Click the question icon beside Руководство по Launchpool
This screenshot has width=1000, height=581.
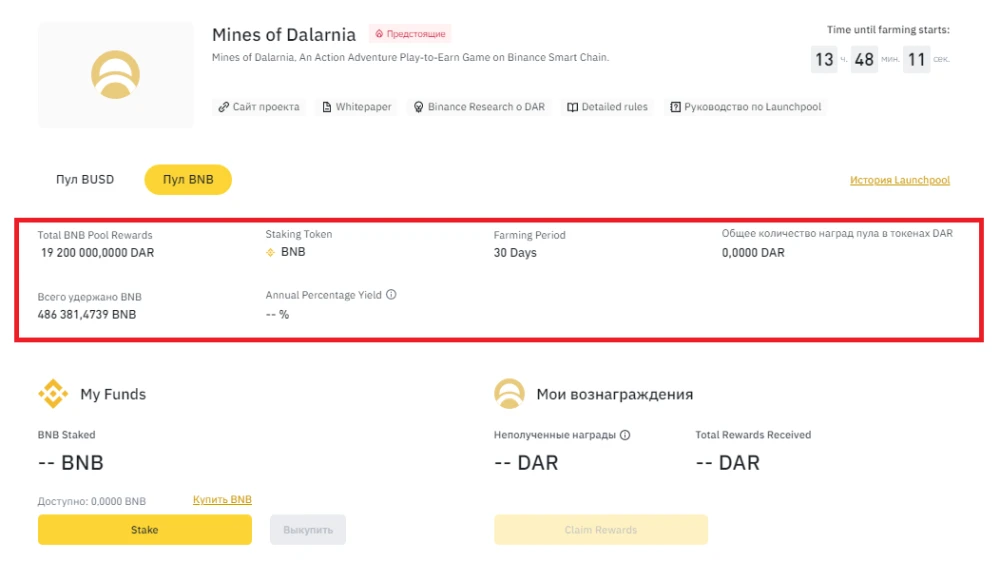[x=675, y=107]
